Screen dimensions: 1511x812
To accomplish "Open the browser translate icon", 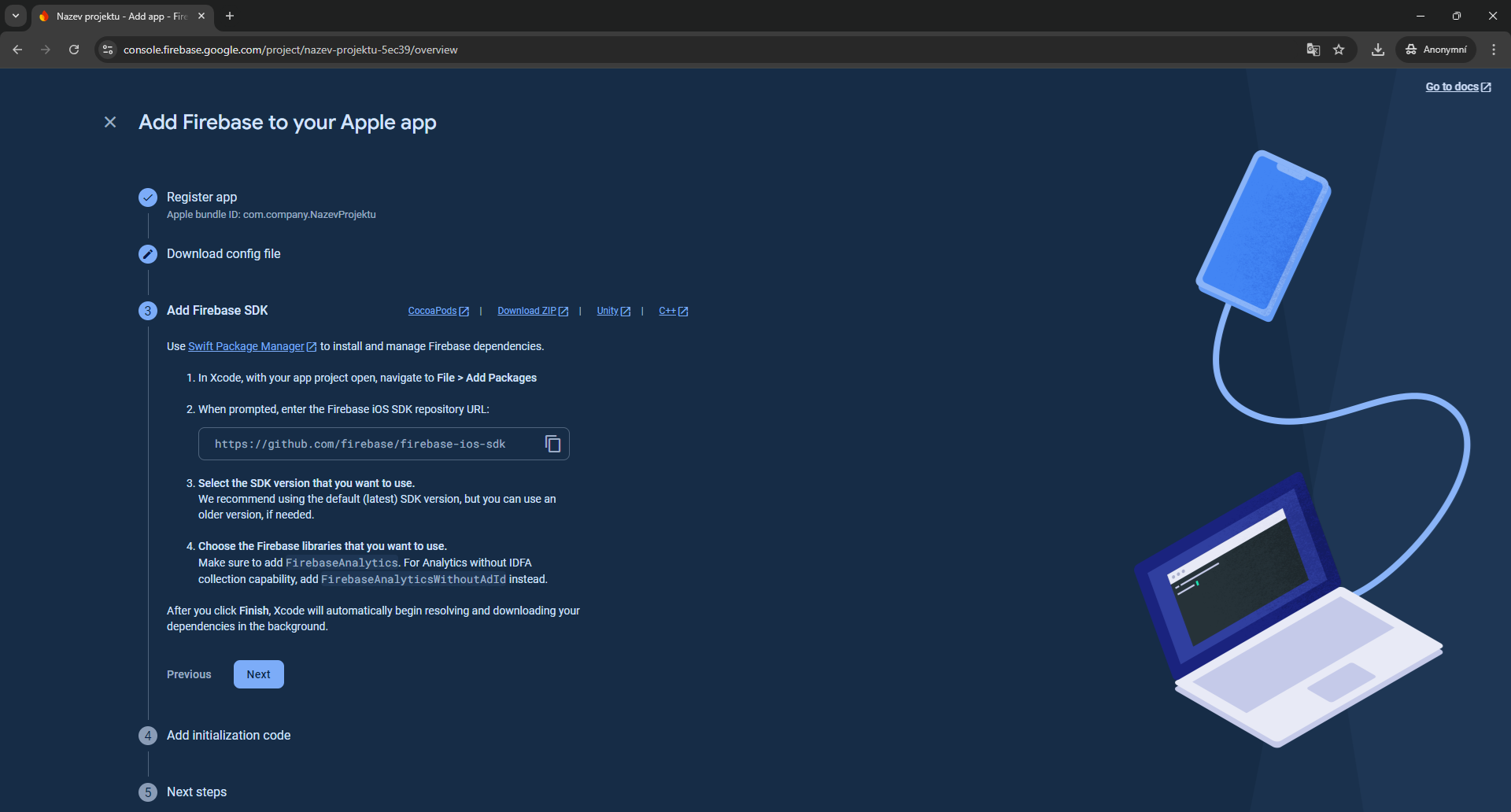I will click(x=1313, y=50).
